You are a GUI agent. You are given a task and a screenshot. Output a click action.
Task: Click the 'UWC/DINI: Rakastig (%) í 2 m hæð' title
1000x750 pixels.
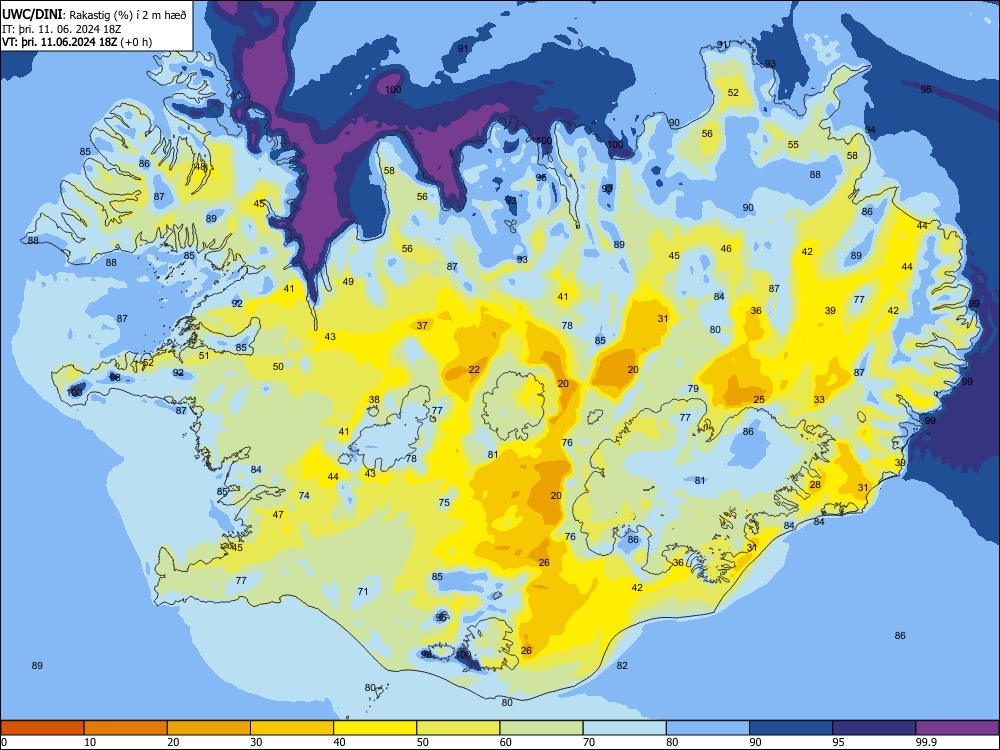[94, 15]
